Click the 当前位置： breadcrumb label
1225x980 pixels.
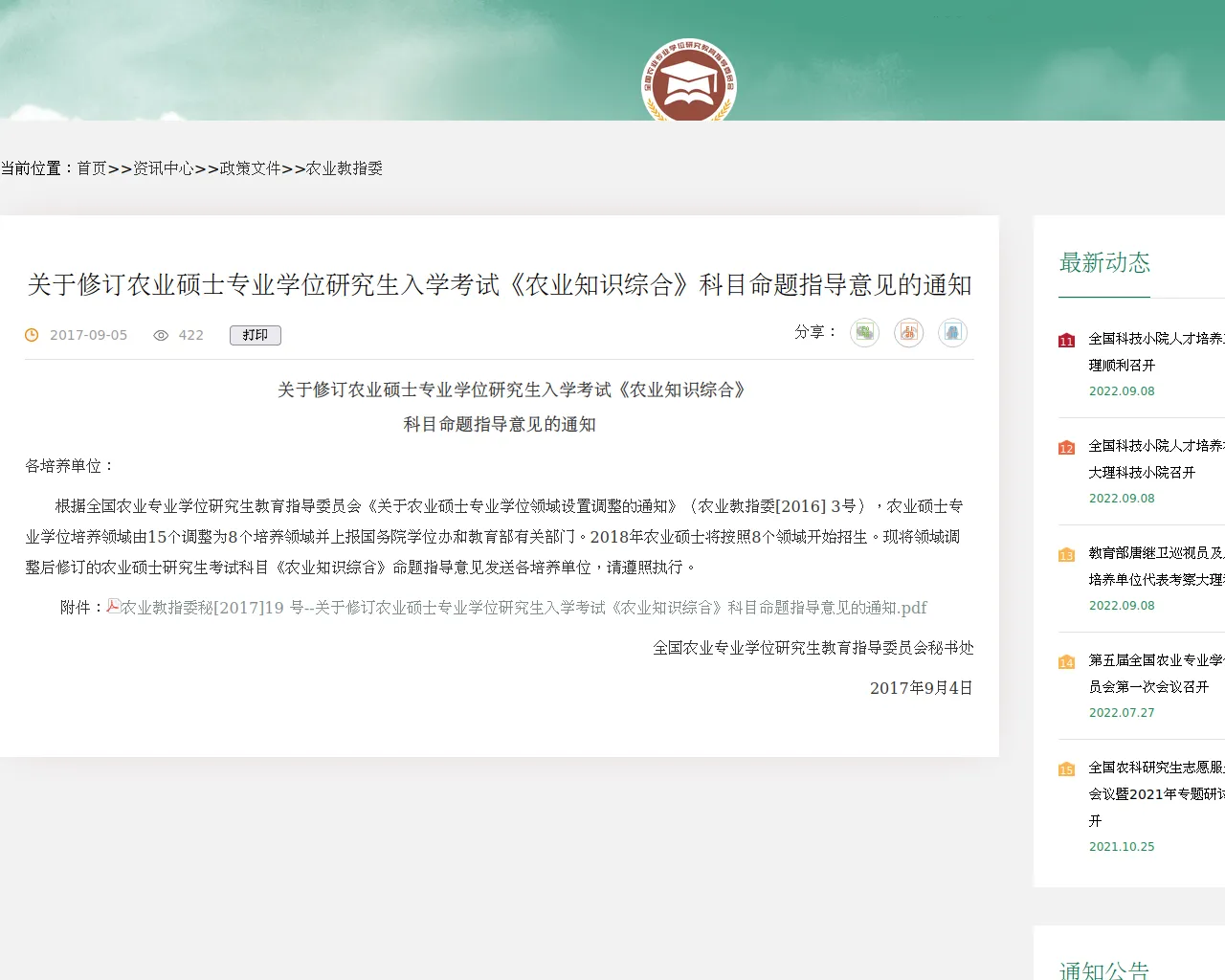pos(38,168)
